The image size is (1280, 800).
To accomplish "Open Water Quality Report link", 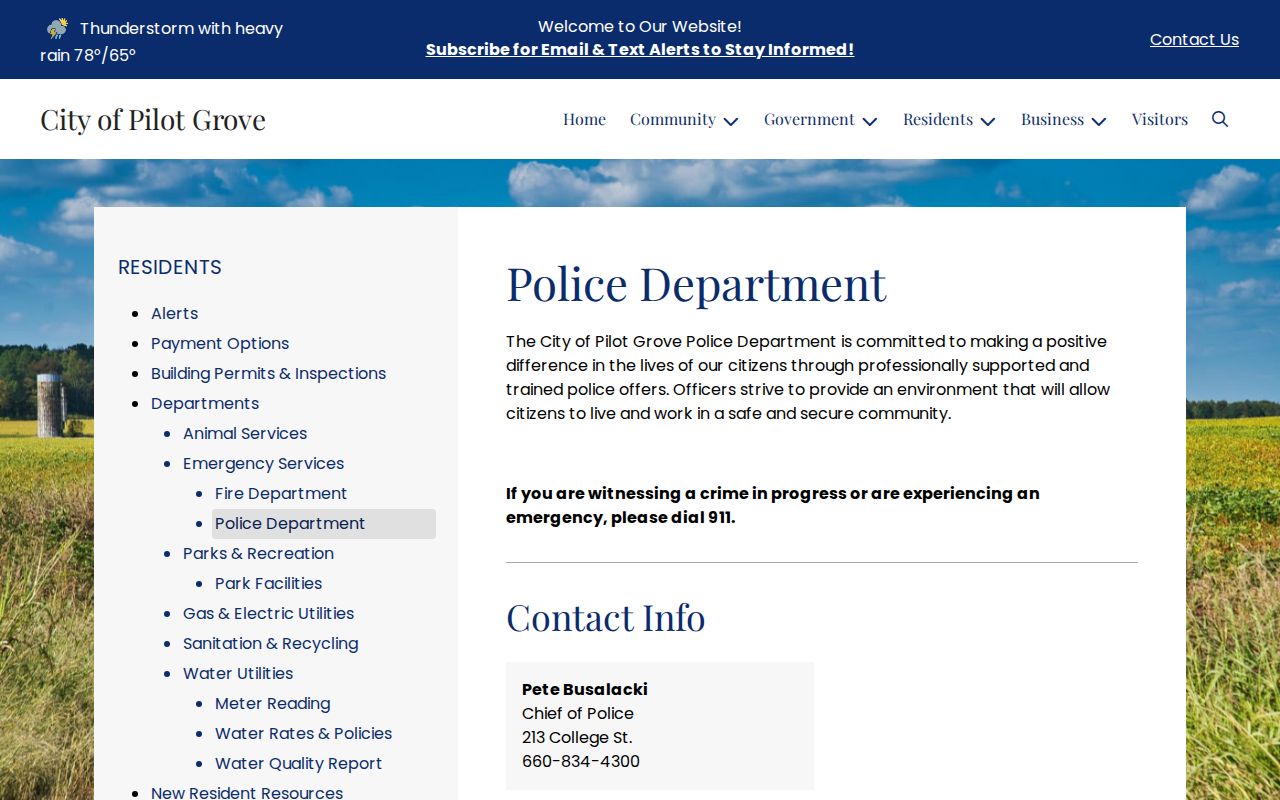I will (298, 763).
